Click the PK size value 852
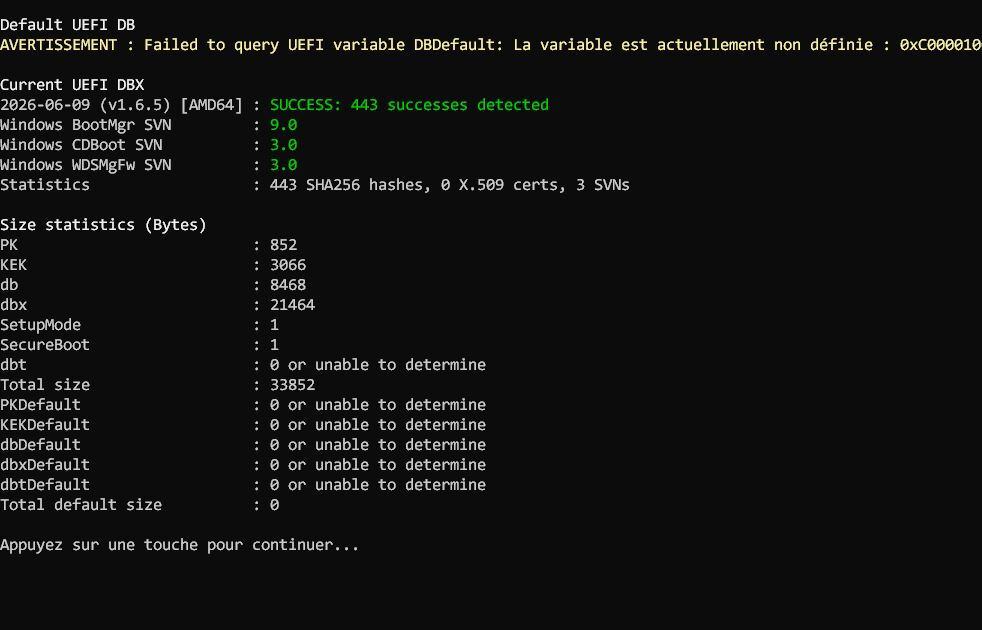 284,245
